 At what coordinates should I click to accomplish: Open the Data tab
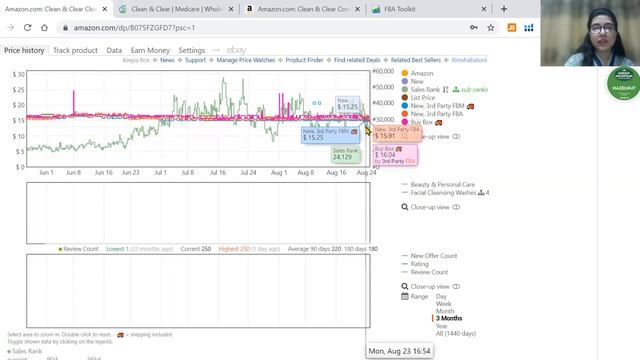[x=114, y=50]
